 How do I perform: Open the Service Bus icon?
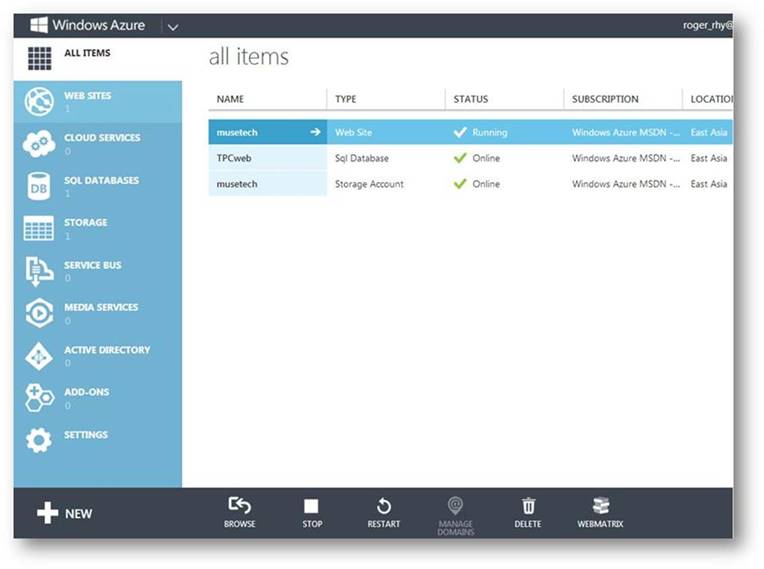point(38,271)
